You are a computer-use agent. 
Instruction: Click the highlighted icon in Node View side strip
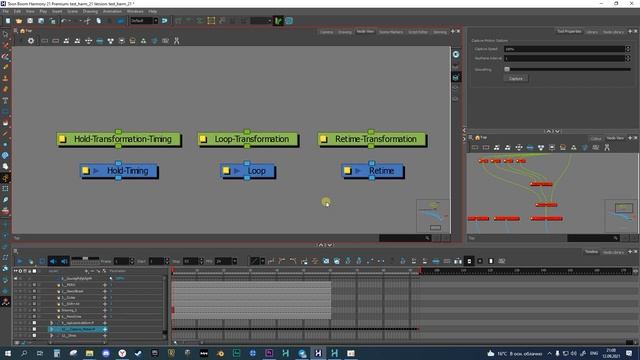(x=456, y=77)
